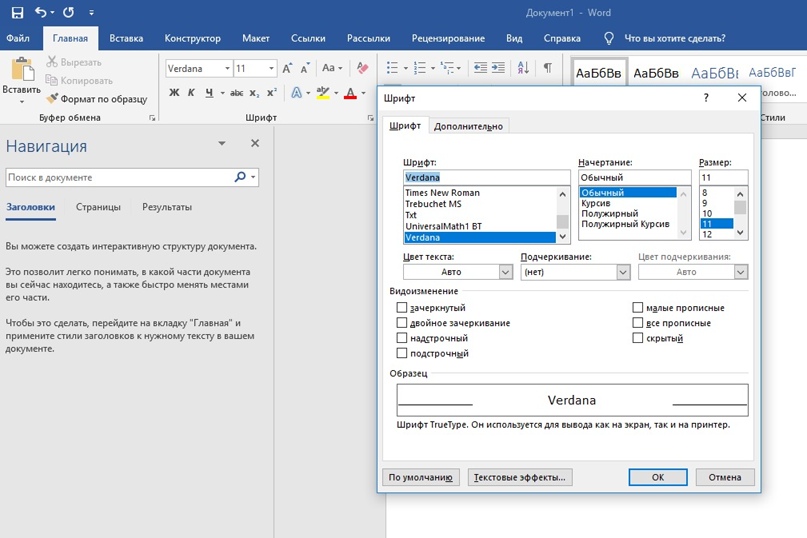This screenshot has width=807, height=538.
Task: Toggle italic with the К button
Action: point(191,93)
